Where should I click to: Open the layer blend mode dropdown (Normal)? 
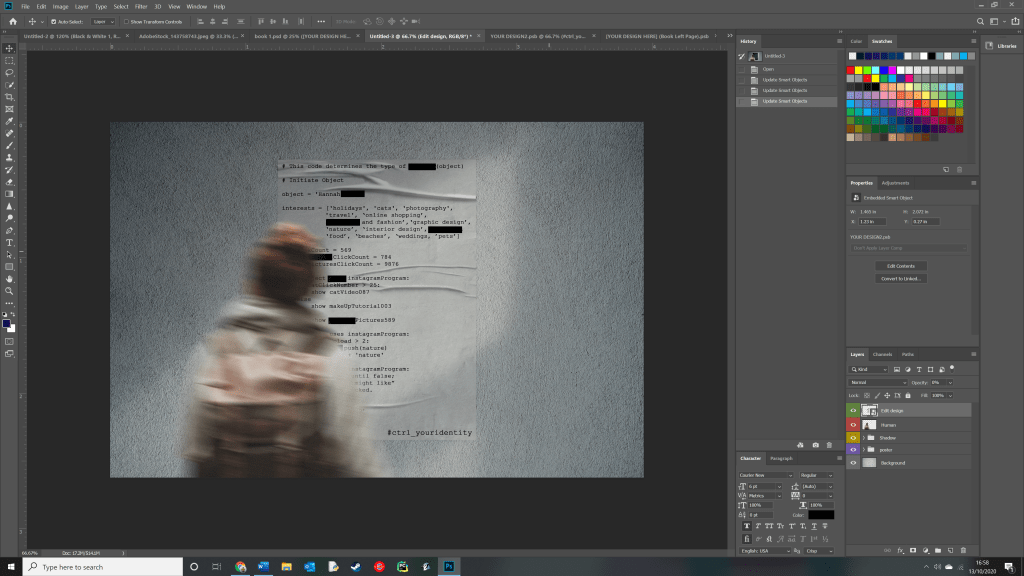877,382
